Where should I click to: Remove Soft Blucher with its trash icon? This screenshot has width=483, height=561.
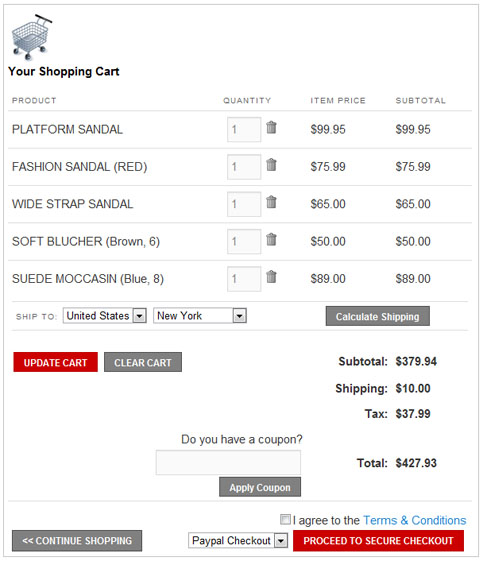point(271,239)
